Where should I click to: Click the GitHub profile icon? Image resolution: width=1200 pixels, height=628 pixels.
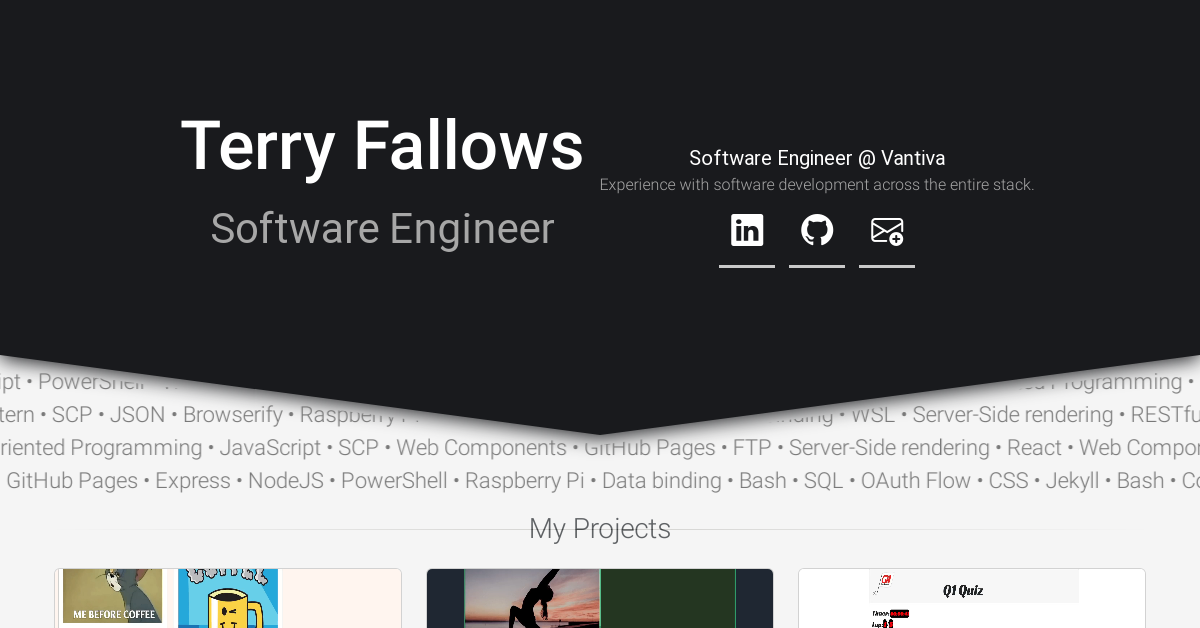(816, 229)
